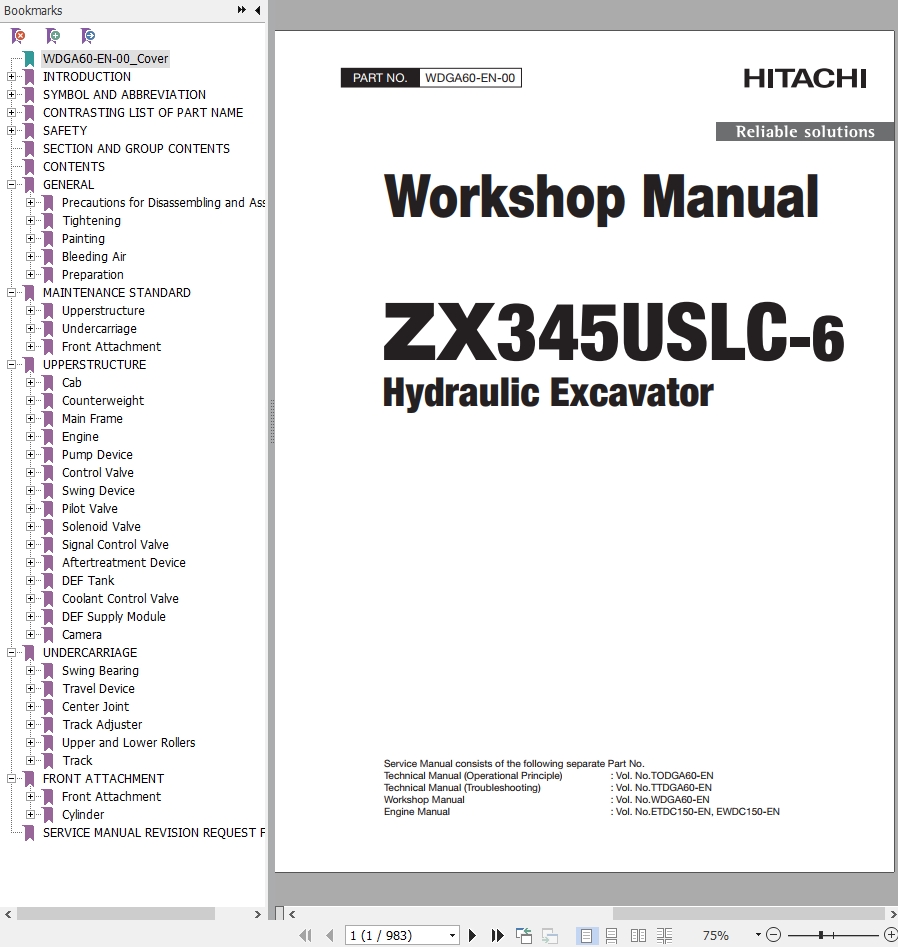This screenshot has width=898, height=947.
Task: Expand the INTRODUCTION bookmark
Action: (x=11, y=77)
